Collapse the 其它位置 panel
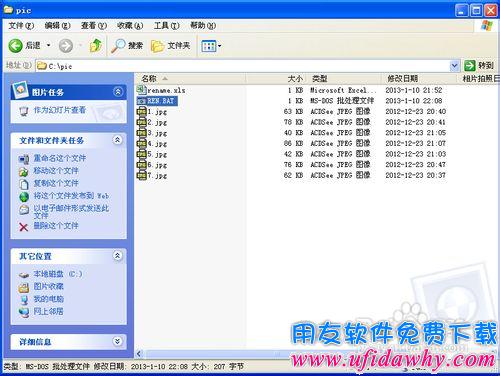This screenshot has width=500, height=376. 118,256
